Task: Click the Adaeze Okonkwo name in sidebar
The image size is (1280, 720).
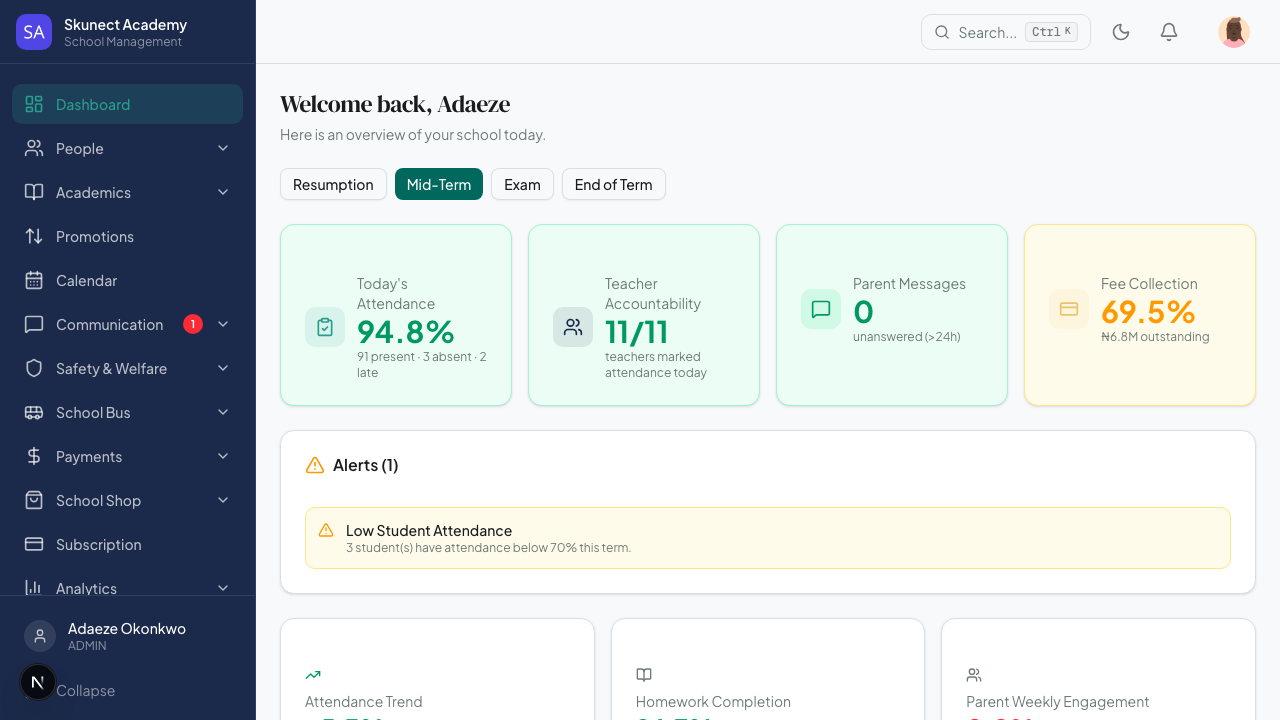Action: pyautogui.click(x=127, y=629)
